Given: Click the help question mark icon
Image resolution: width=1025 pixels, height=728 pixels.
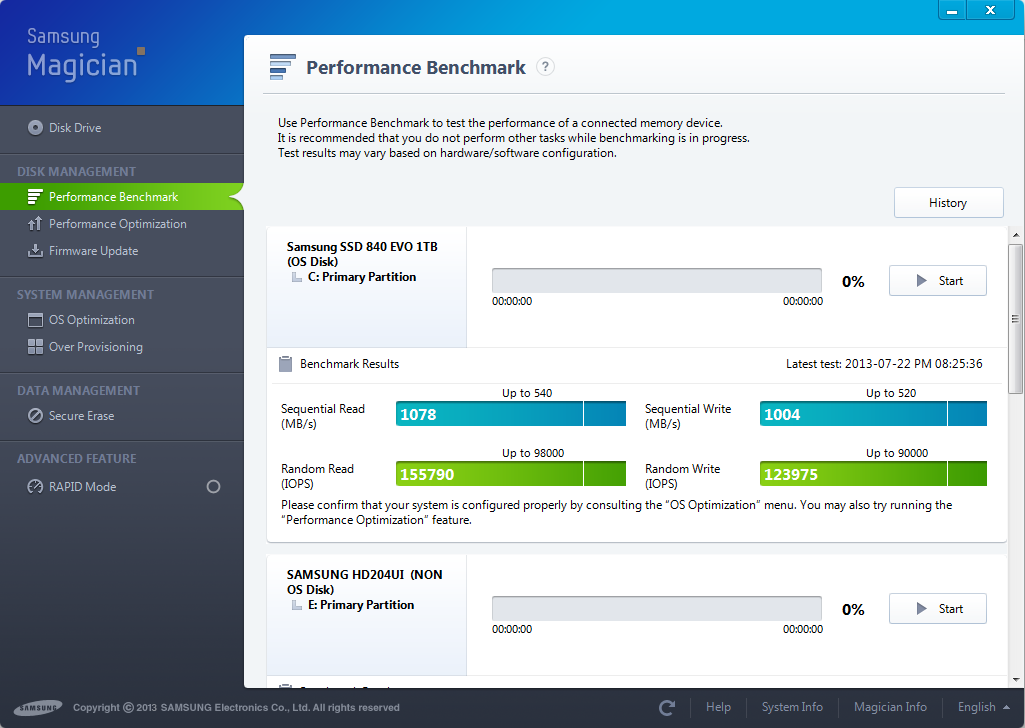Looking at the screenshot, I should (545, 67).
